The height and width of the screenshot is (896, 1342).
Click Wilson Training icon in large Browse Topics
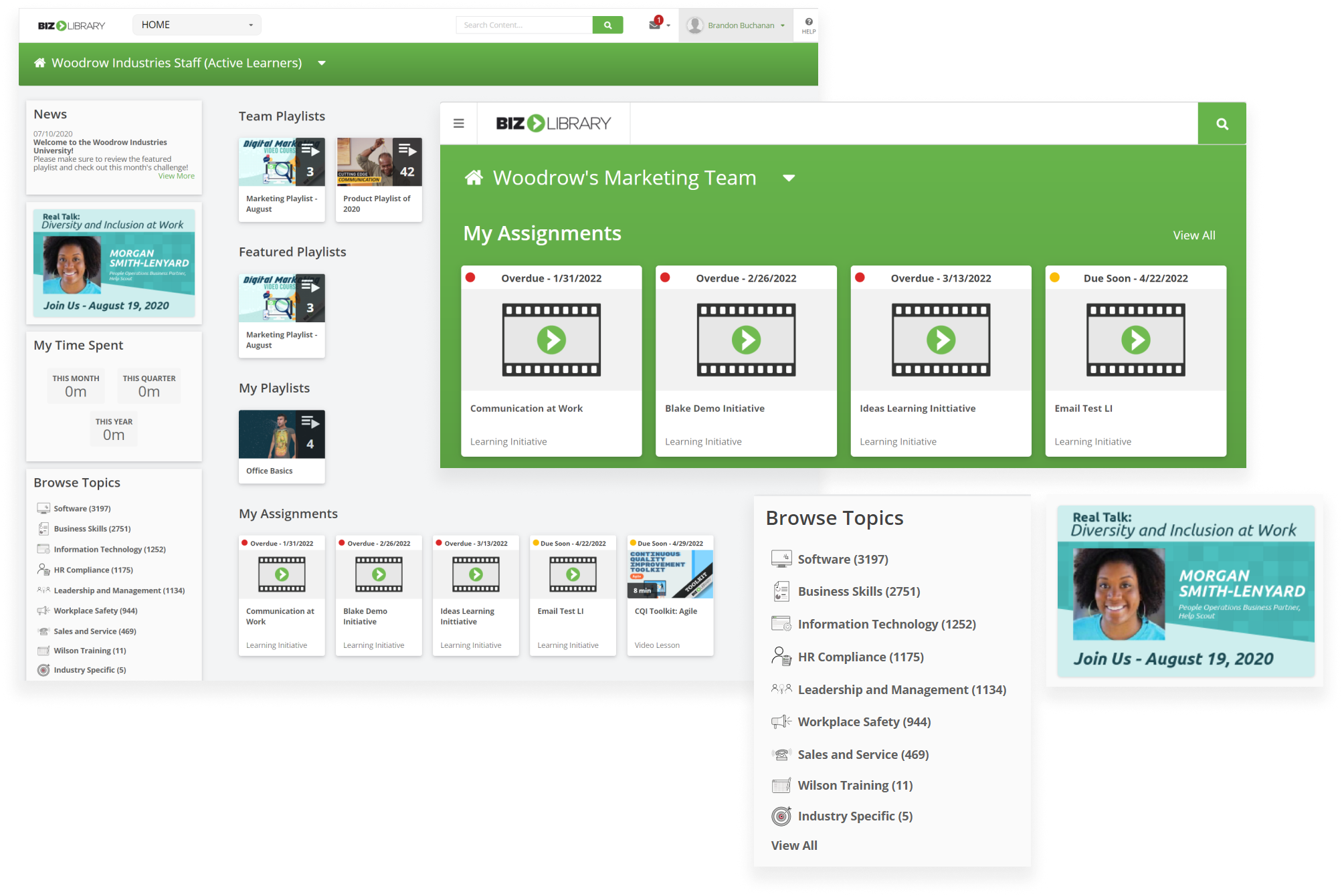tap(781, 785)
